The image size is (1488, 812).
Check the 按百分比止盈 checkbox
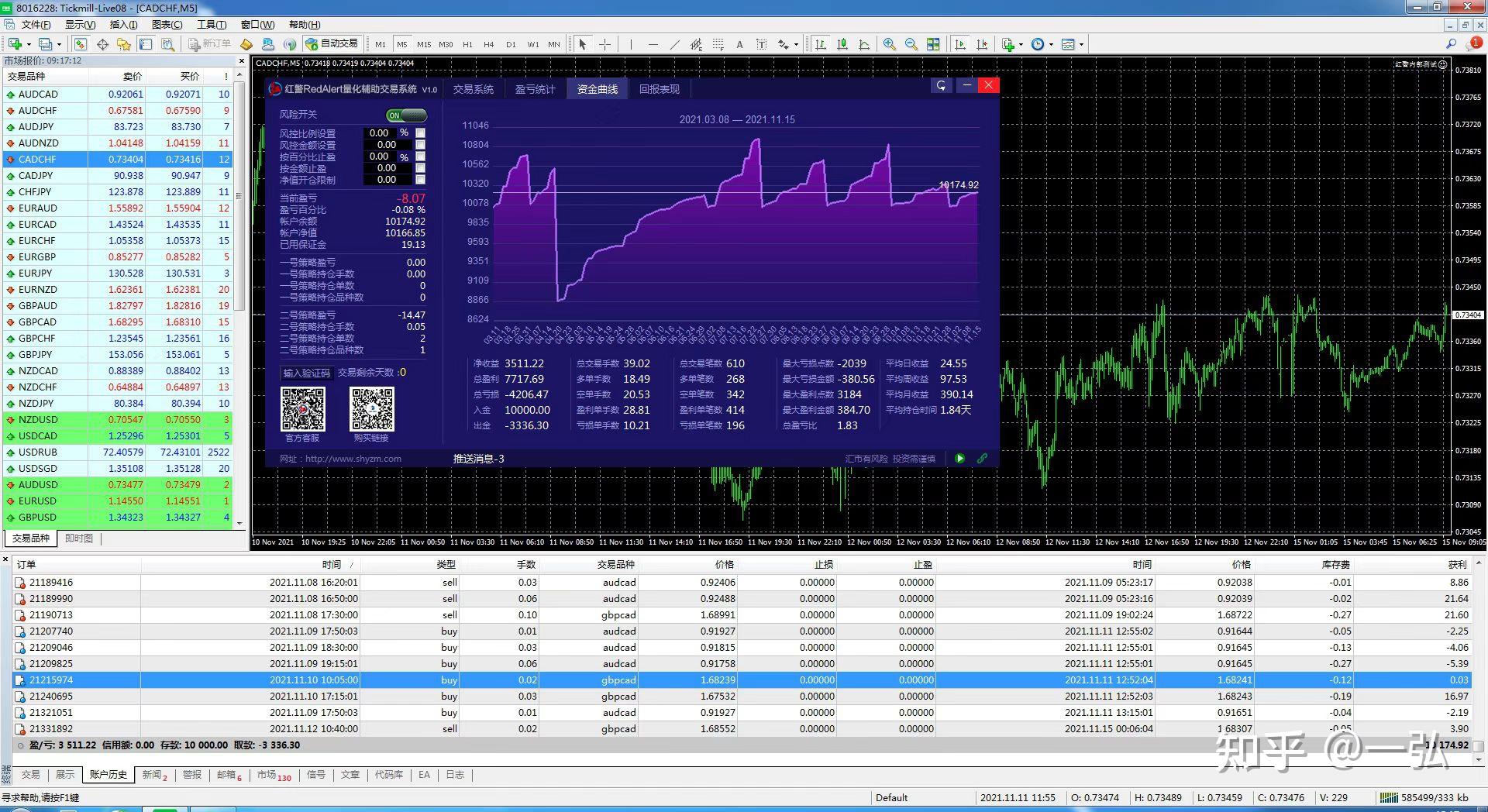click(420, 157)
